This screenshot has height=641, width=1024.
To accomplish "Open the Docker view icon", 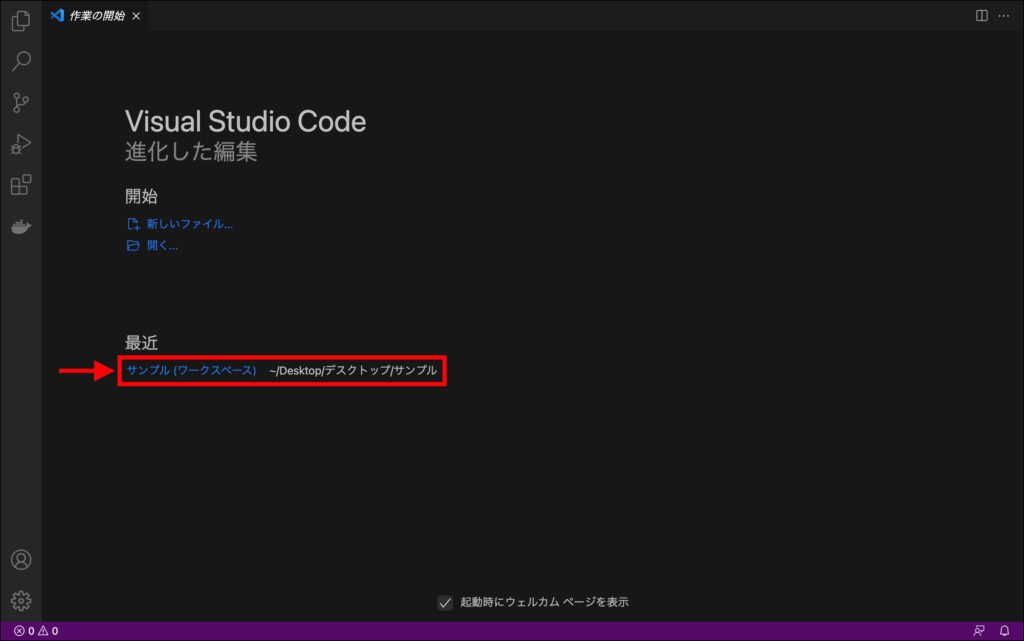I will tap(21, 227).
